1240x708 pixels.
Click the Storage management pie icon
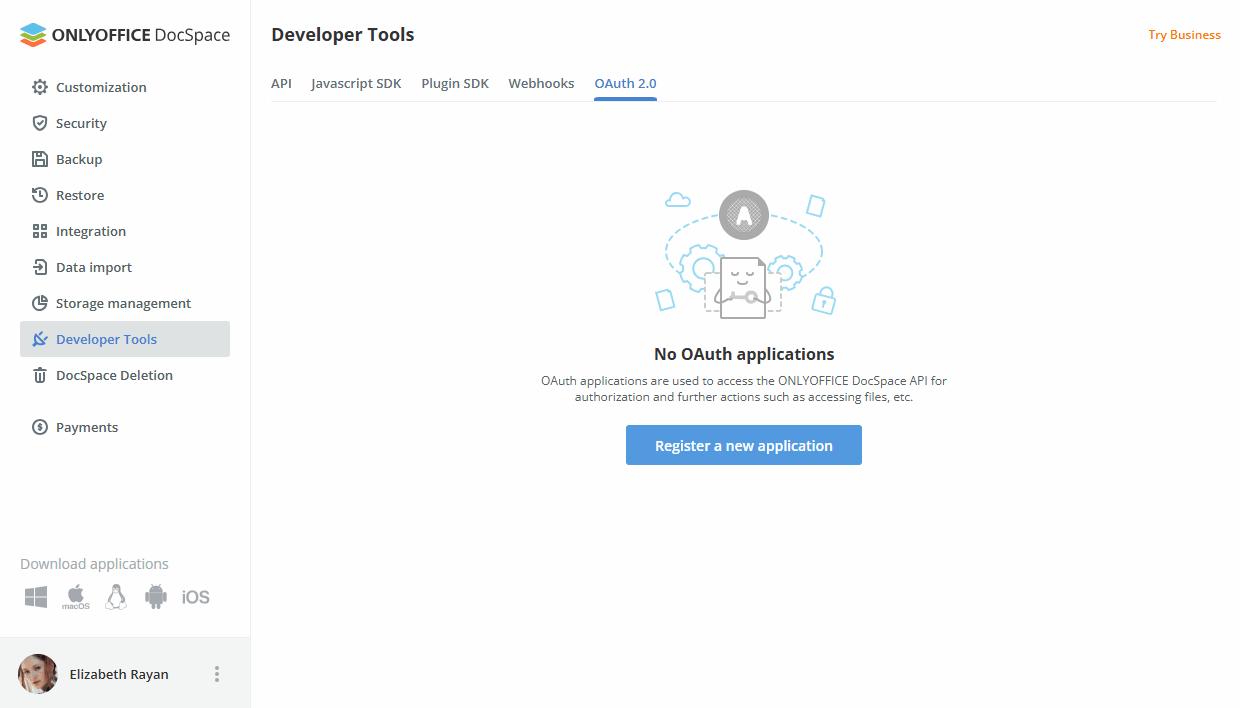(x=40, y=303)
